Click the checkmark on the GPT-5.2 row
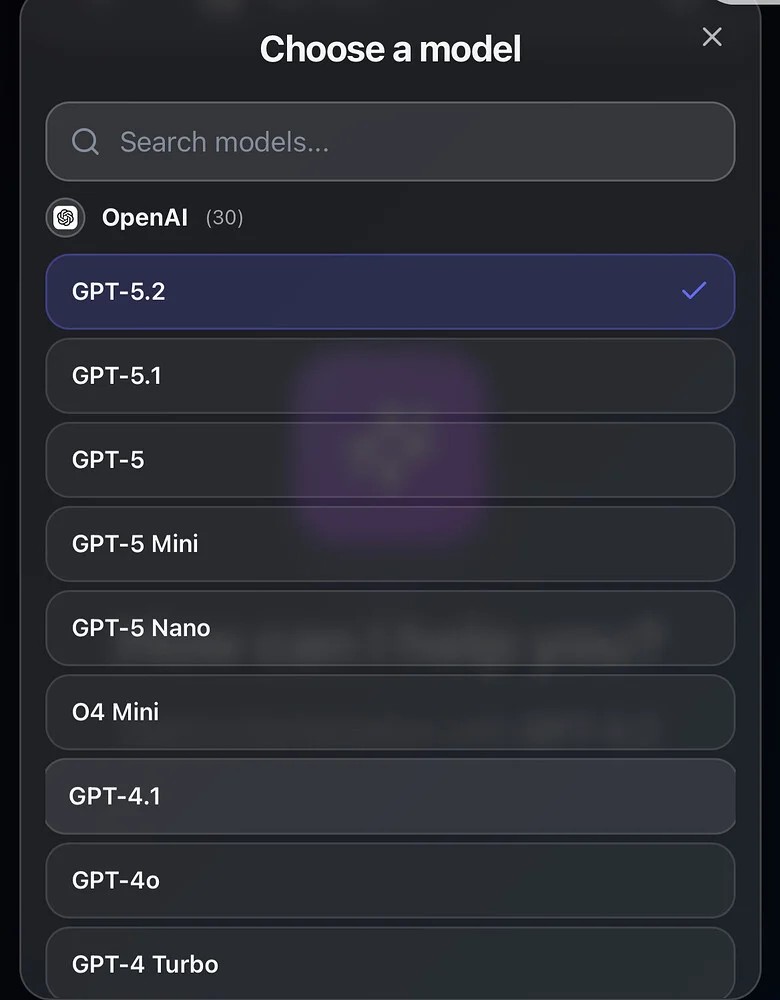Image resolution: width=780 pixels, height=1000 pixels. (693, 291)
